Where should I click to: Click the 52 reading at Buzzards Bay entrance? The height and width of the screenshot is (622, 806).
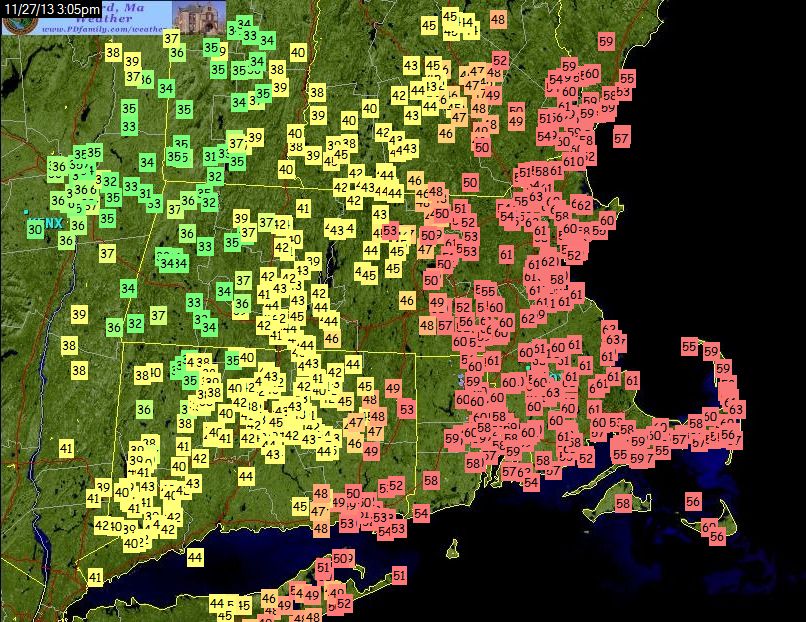coord(586,458)
